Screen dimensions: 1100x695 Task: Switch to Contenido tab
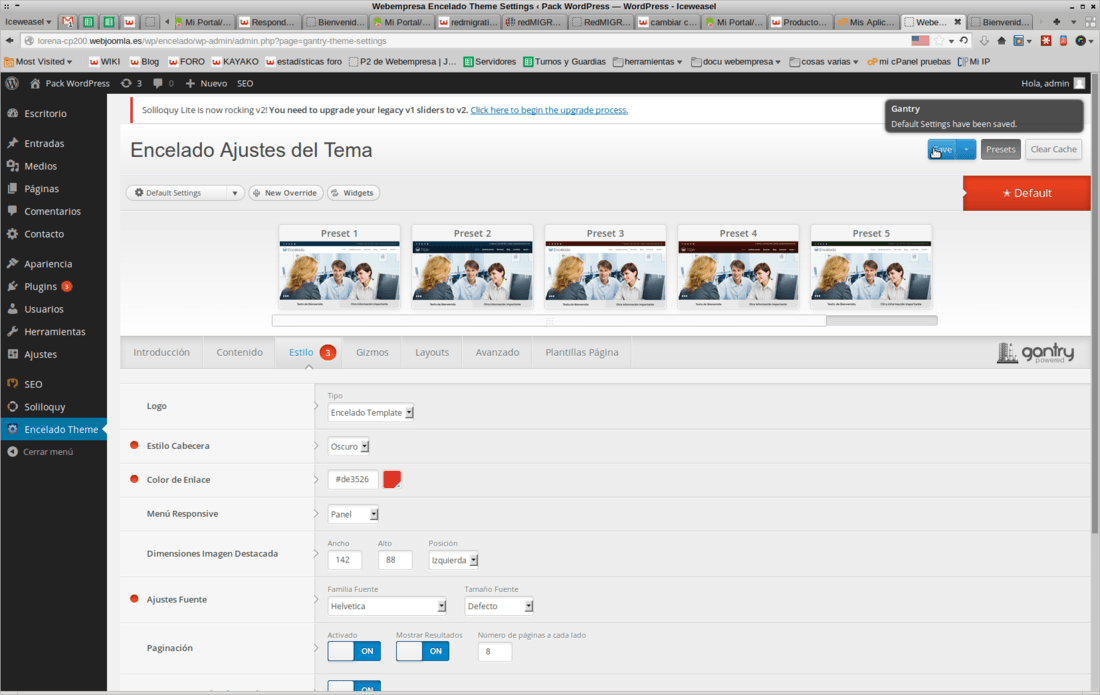[x=239, y=352]
